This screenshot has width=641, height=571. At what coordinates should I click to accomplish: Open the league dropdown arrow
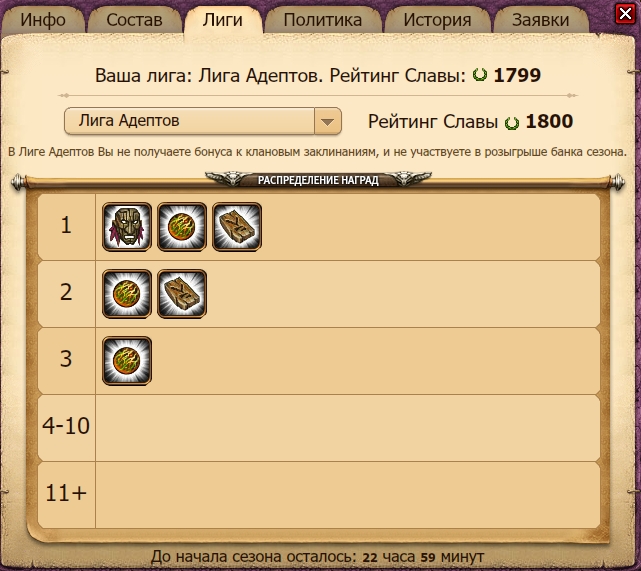pos(327,121)
